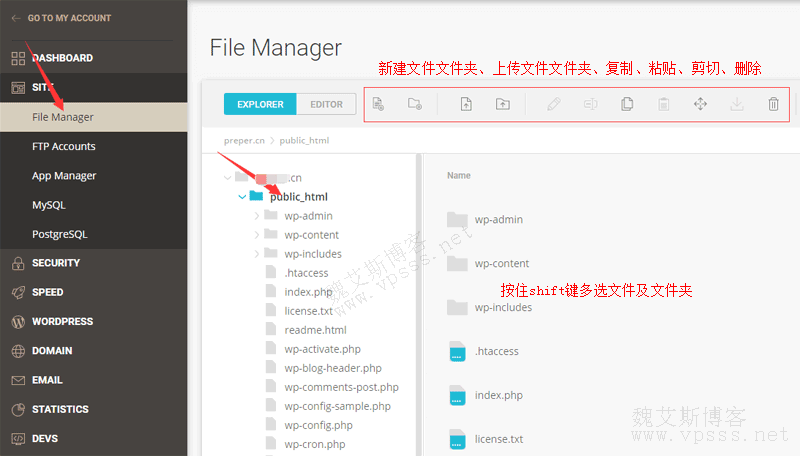Select wp-config.php in the file tree
800x456 pixels.
318,425
